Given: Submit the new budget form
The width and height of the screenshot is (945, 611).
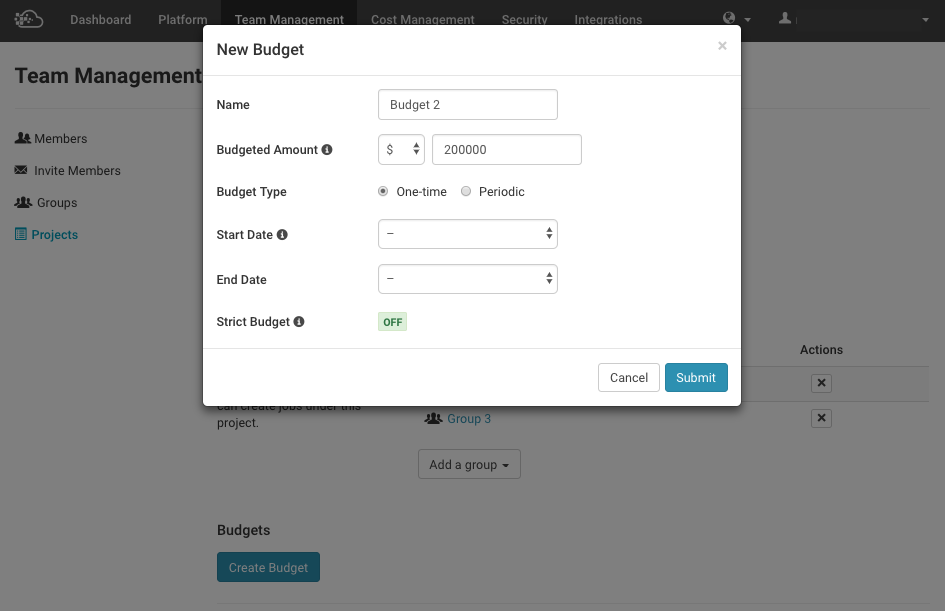Looking at the screenshot, I should pyautogui.click(x=696, y=377).
